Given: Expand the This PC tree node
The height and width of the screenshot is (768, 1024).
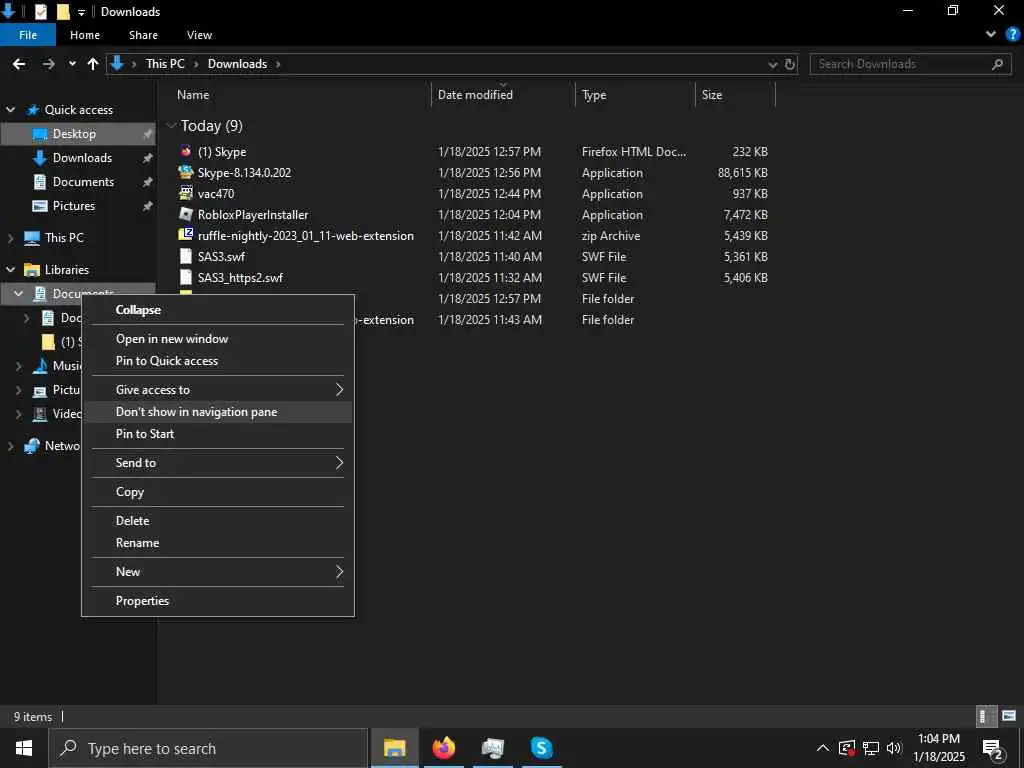Looking at the screenshot, I should coord(10,238).
